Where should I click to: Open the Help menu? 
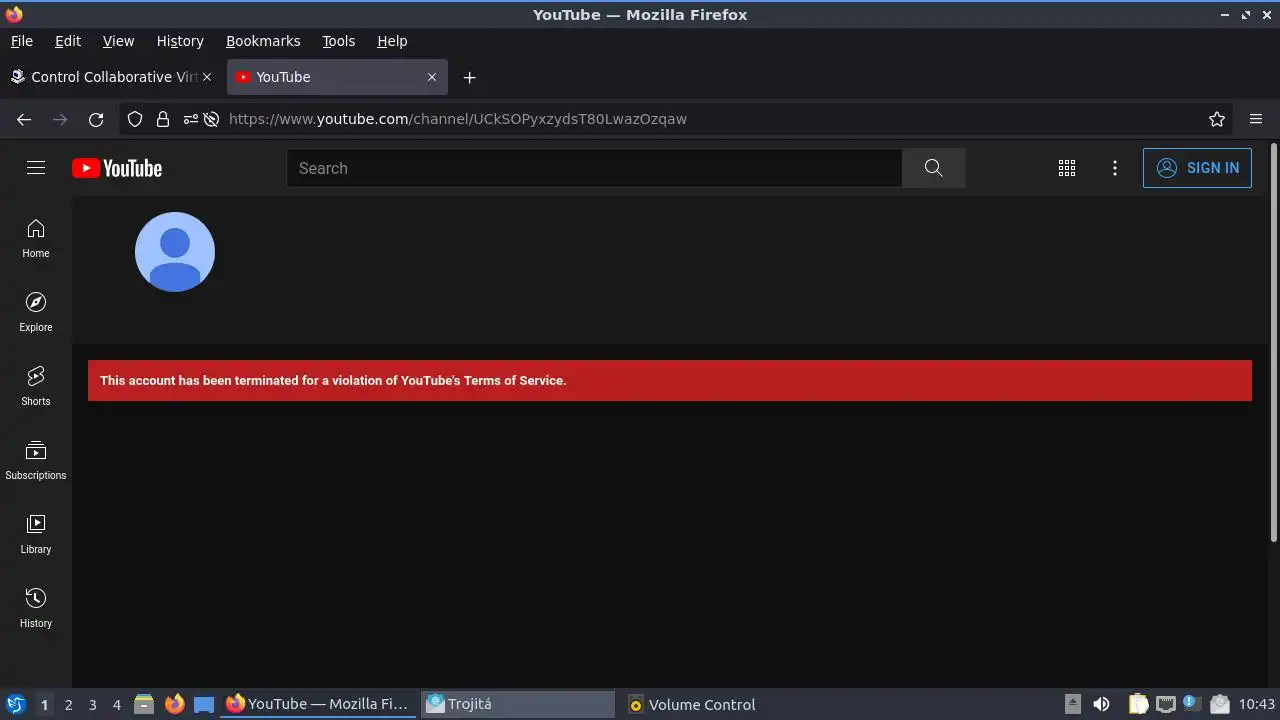coord(392,41)
